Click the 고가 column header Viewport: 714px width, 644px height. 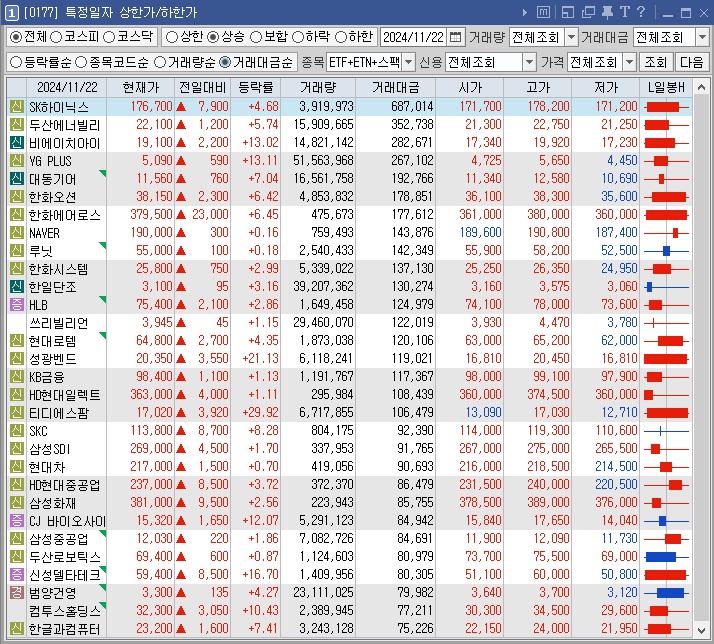click(x=537, y=87)
